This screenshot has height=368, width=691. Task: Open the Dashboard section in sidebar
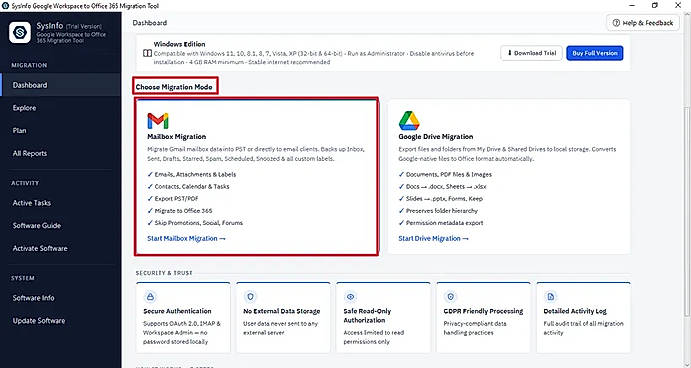60,85
